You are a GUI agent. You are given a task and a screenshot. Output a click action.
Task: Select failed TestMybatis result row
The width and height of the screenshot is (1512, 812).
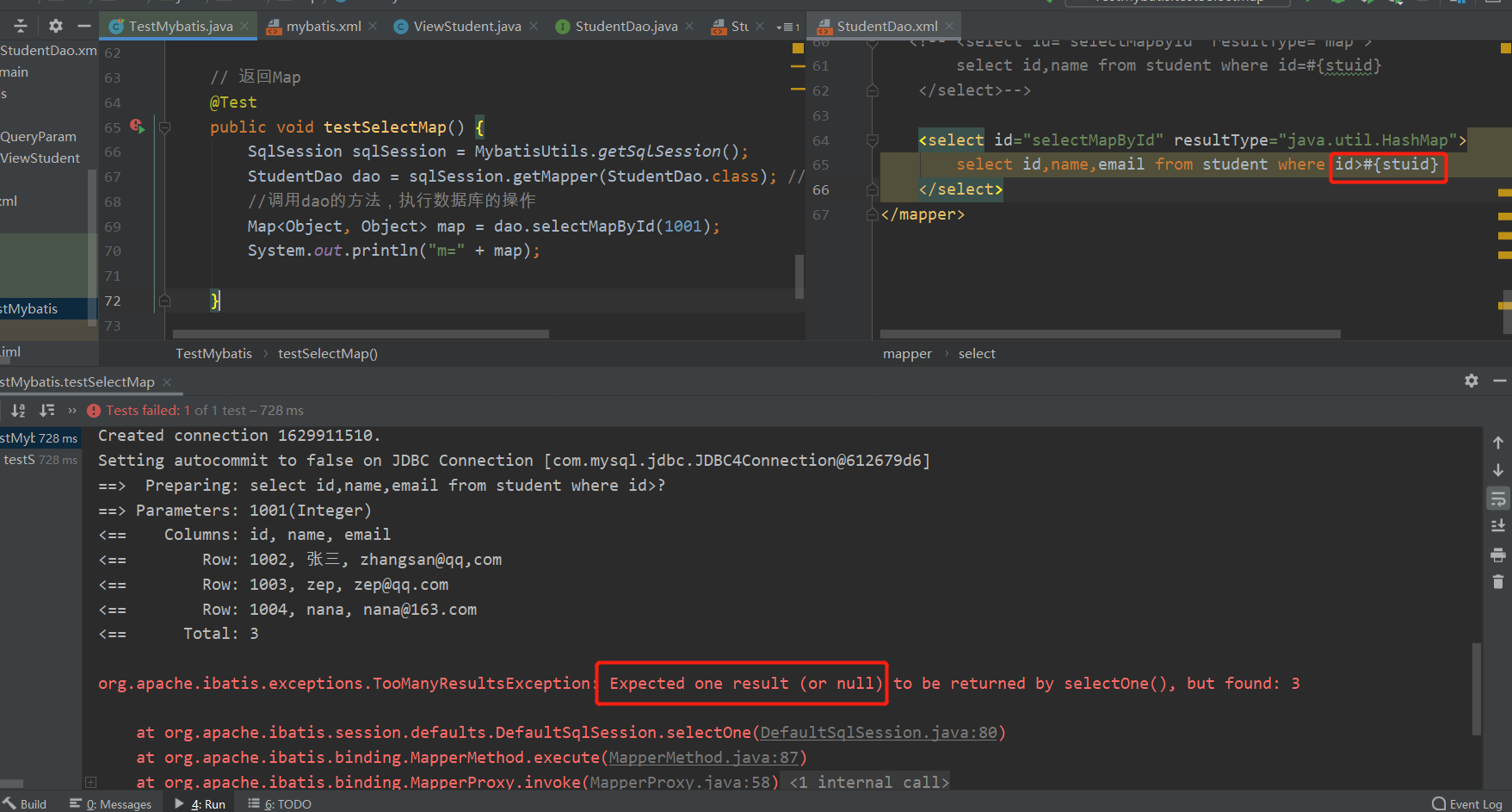click(x=40, y=438)
